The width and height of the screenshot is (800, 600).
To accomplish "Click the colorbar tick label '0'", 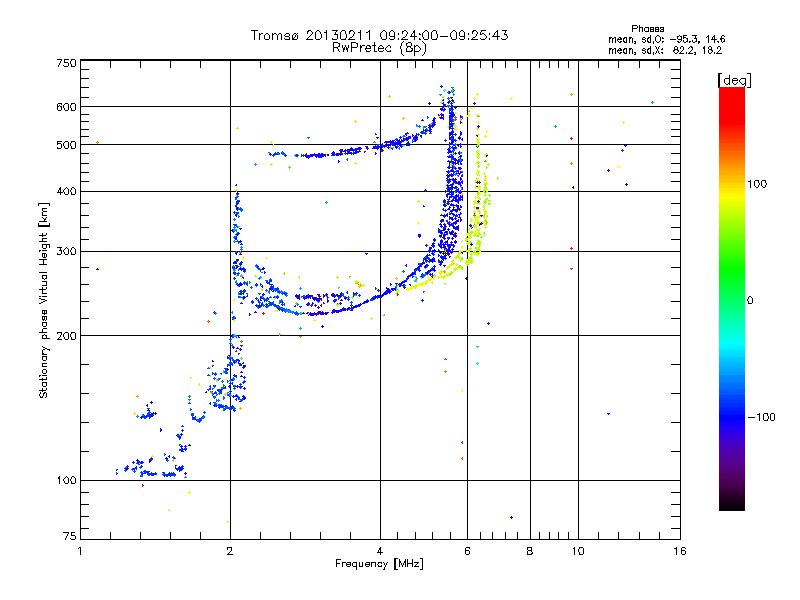I will coord(750,301).
